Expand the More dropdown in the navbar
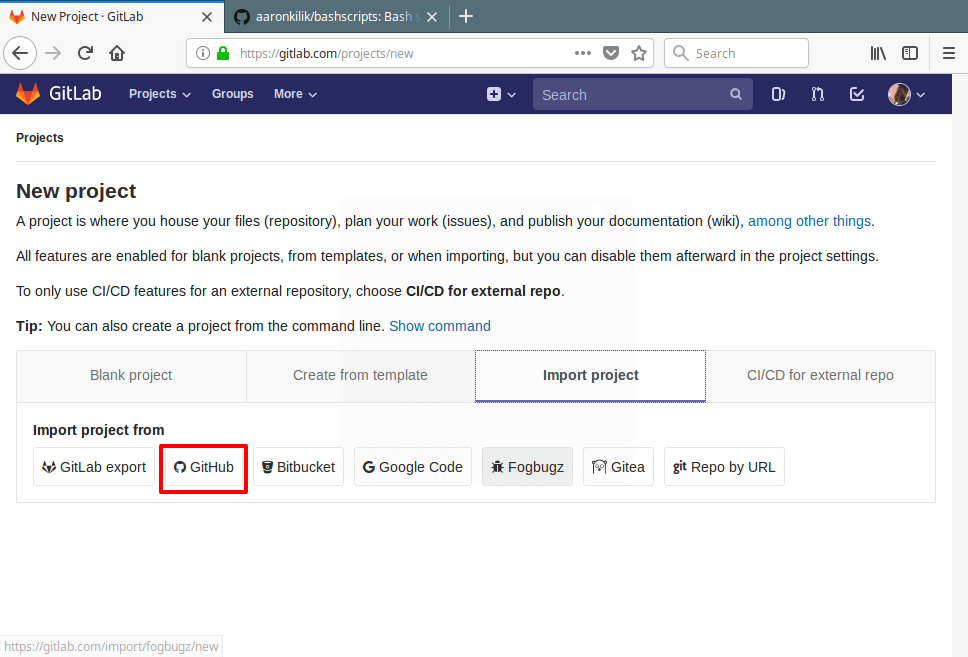This screenshot has width=968, height=657. point(295,94)
